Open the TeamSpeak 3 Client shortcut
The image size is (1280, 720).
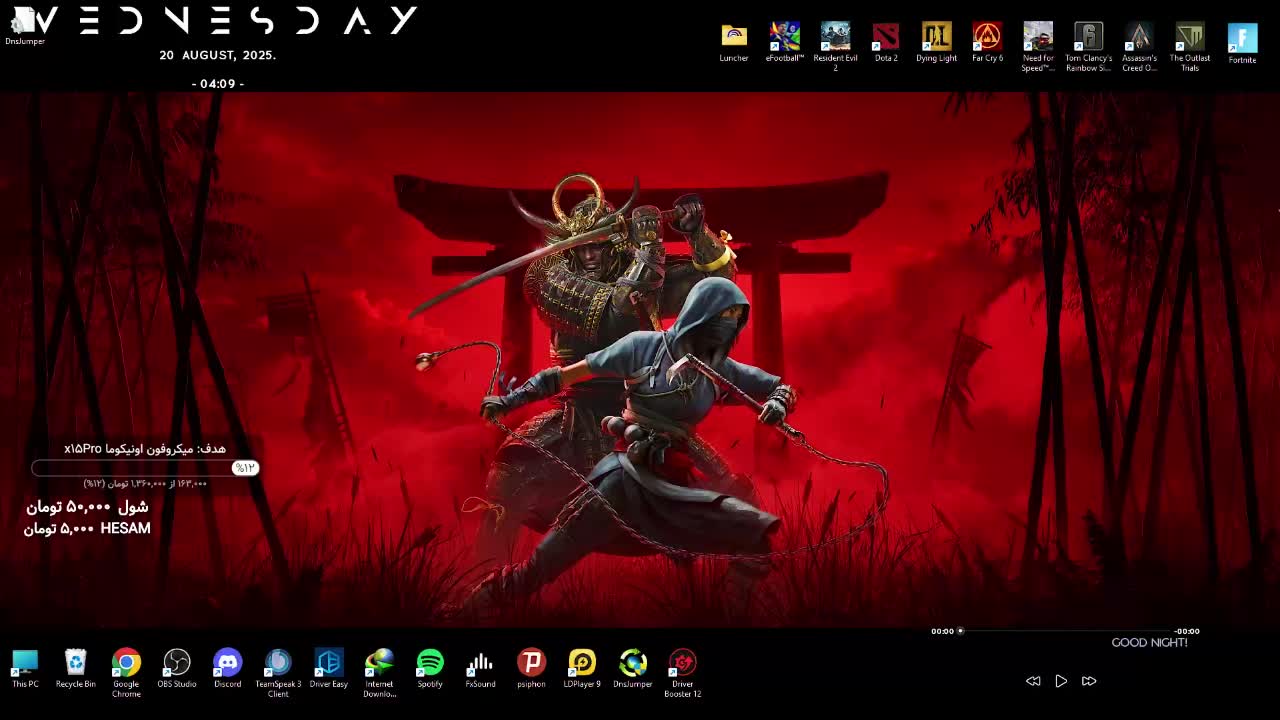tap(278, 672)
